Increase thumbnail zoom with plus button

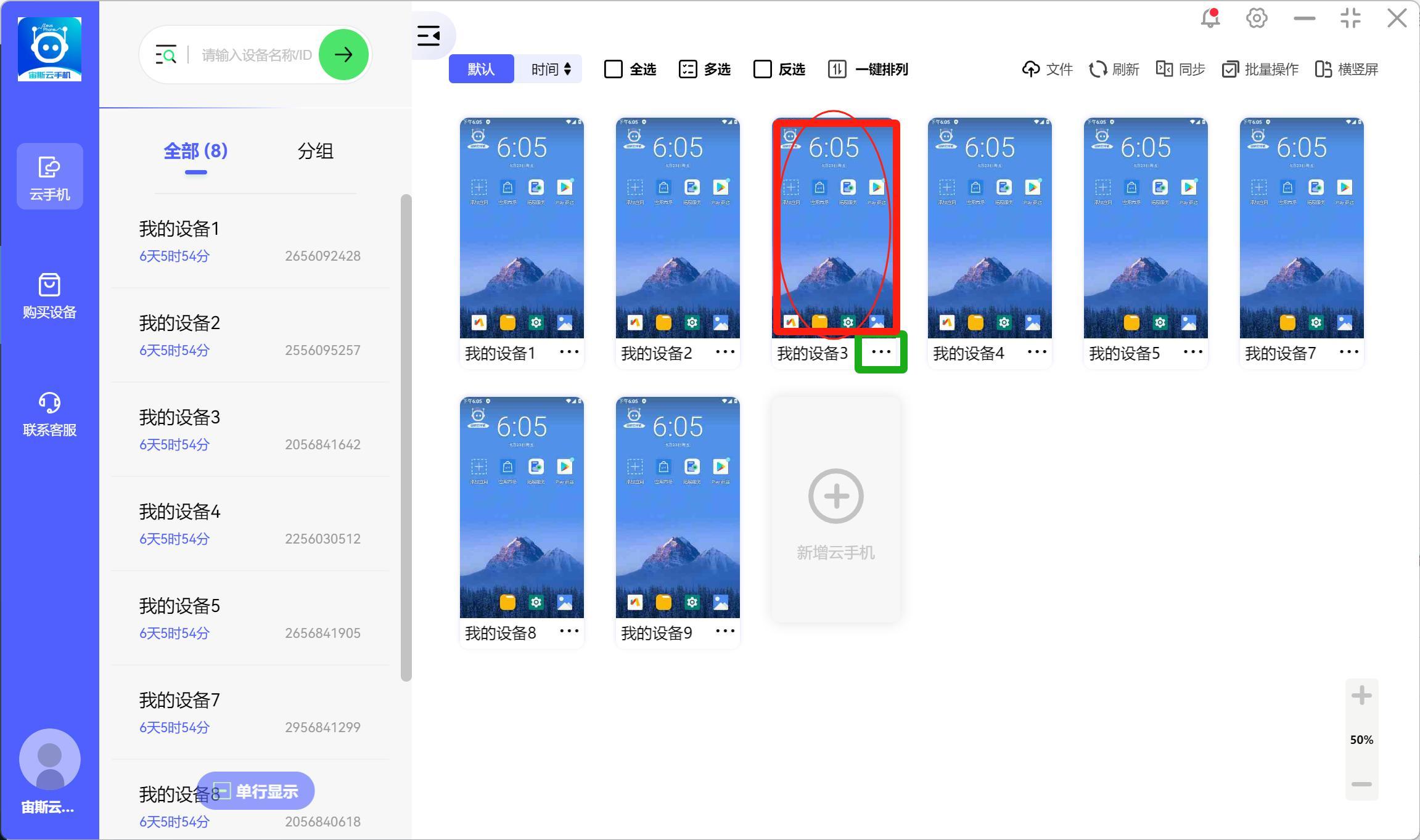click(x=1361, y=696)
